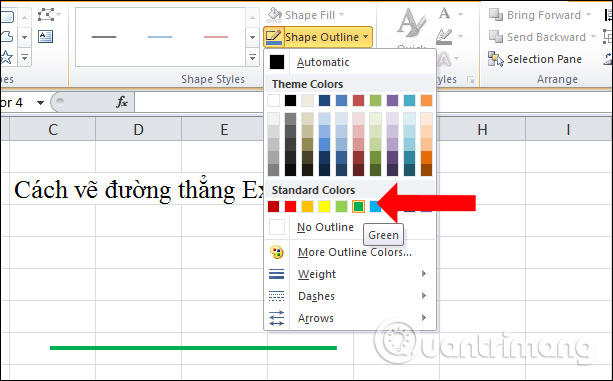The image size is (613, 381).
Task: Expand the Send Backward dropdown arrow
Action: tap(593, 37)
